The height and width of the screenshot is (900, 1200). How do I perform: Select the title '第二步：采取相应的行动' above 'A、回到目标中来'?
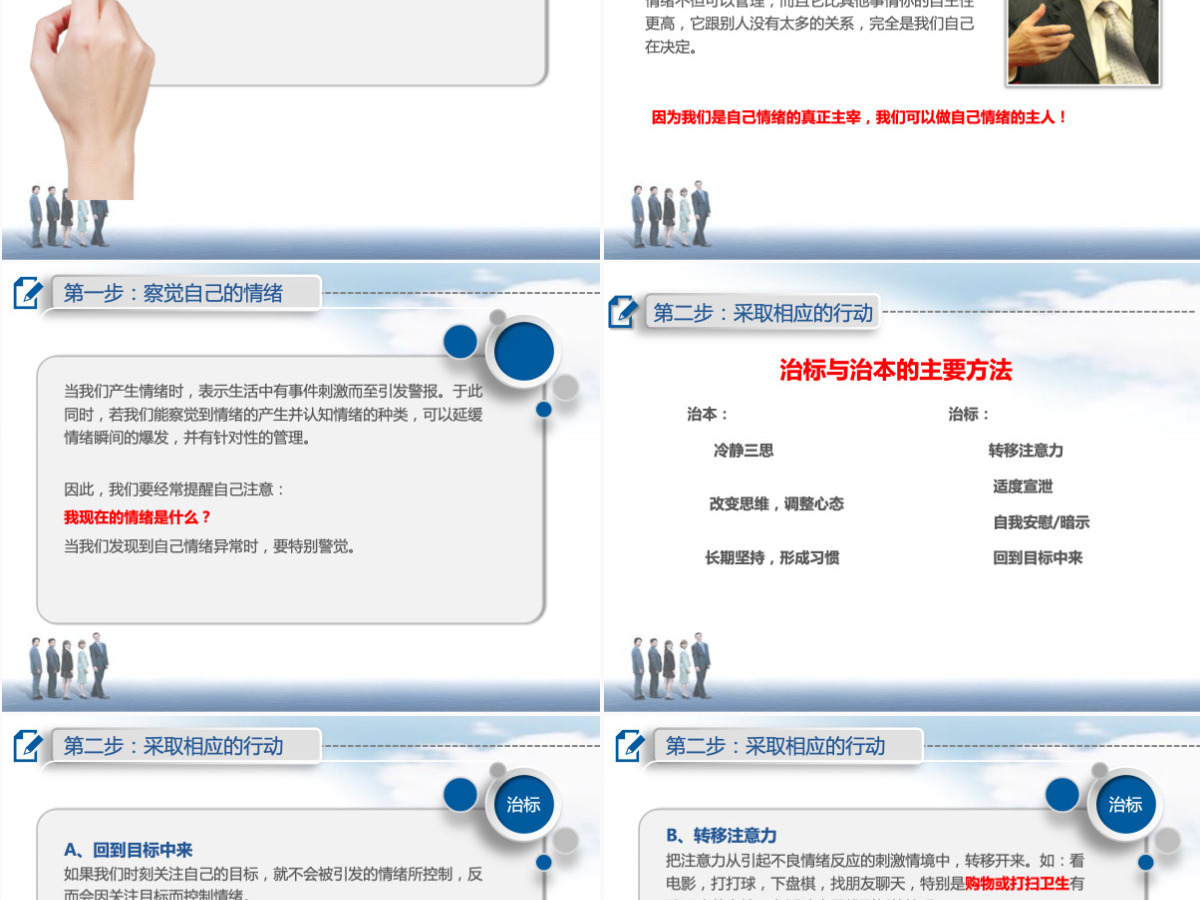coord(173,745)
